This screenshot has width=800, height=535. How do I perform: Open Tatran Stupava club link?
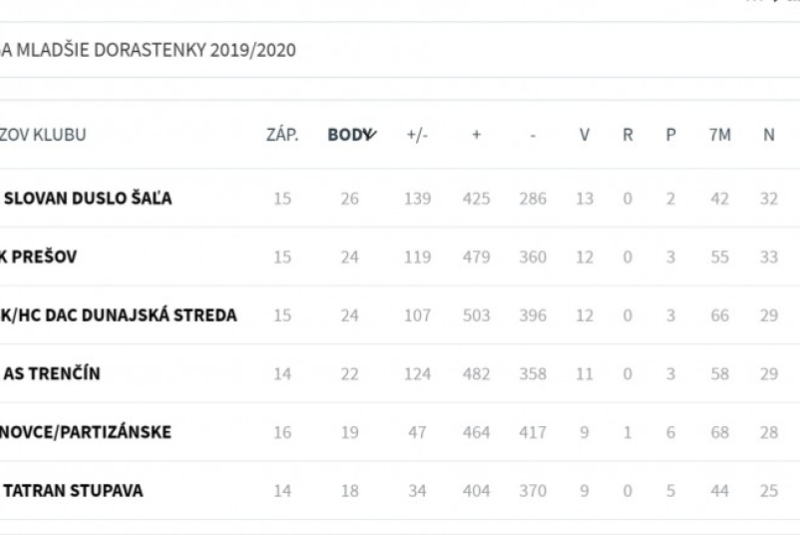[x=73, y=491]
